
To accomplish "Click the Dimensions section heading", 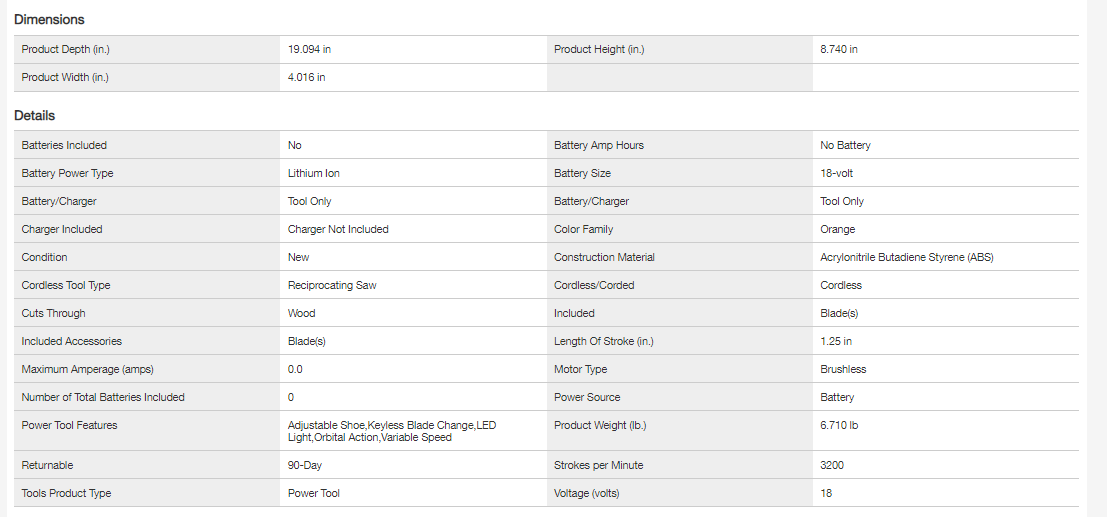I will [49, 19].
